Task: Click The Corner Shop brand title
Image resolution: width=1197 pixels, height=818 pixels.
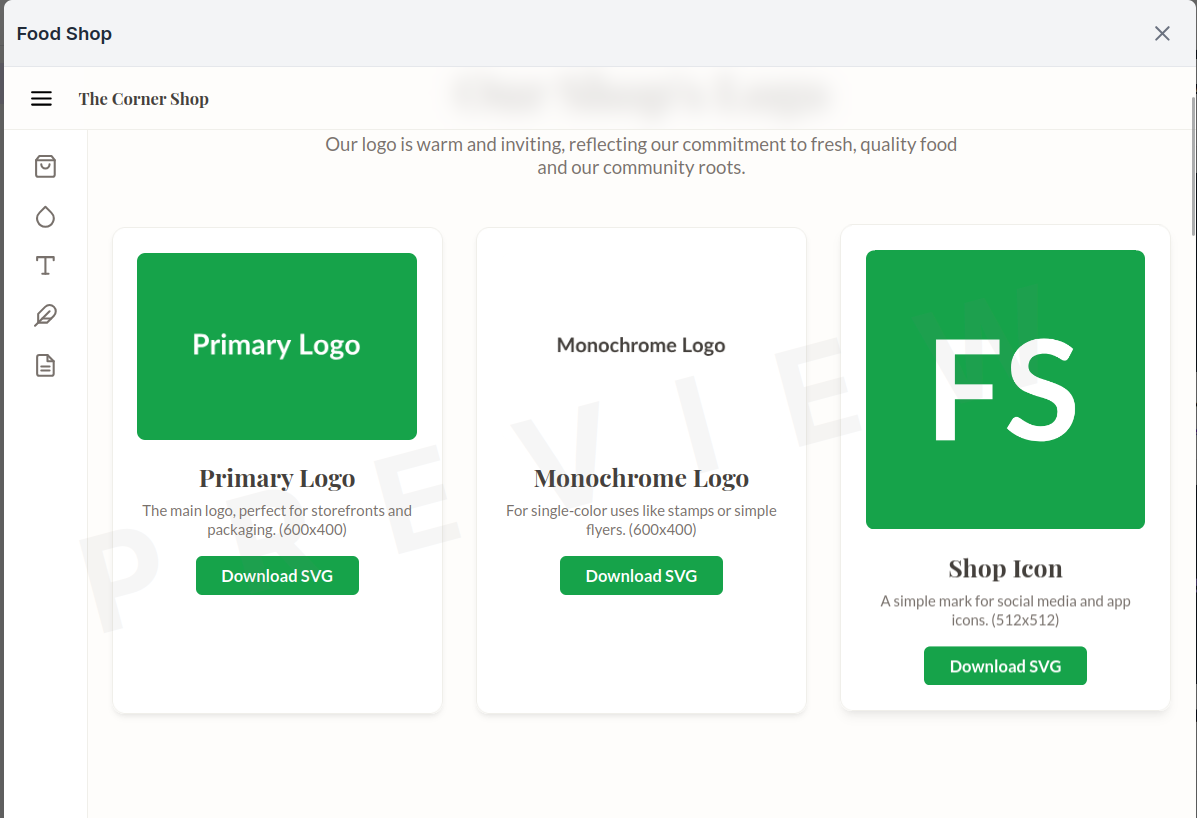Action: point(144,99)
